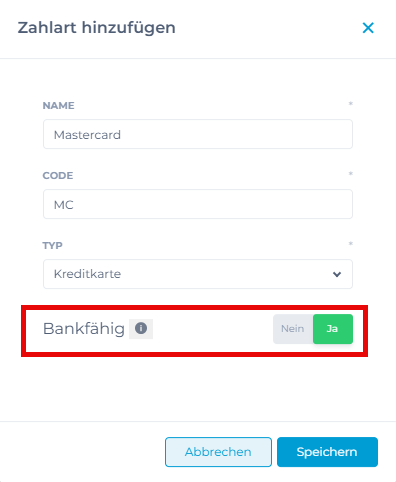This screenshot has height=482, width=396.
Task: Click the CODE field label
Action: (x=58, y=176)
